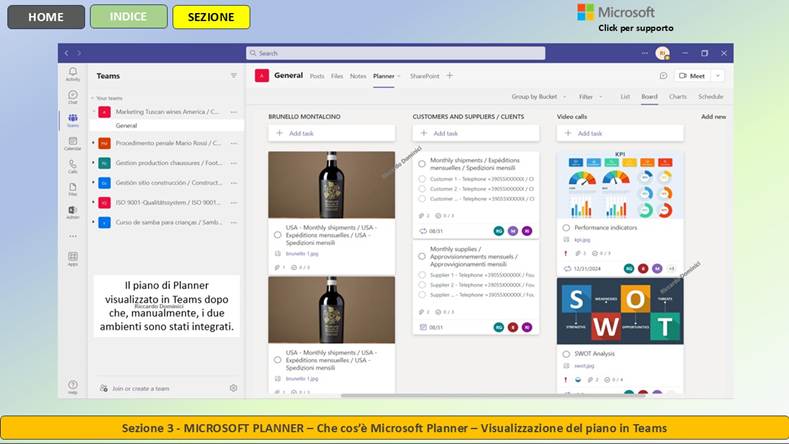Check Customer 2 checklist item

click(x=422, y=189)
